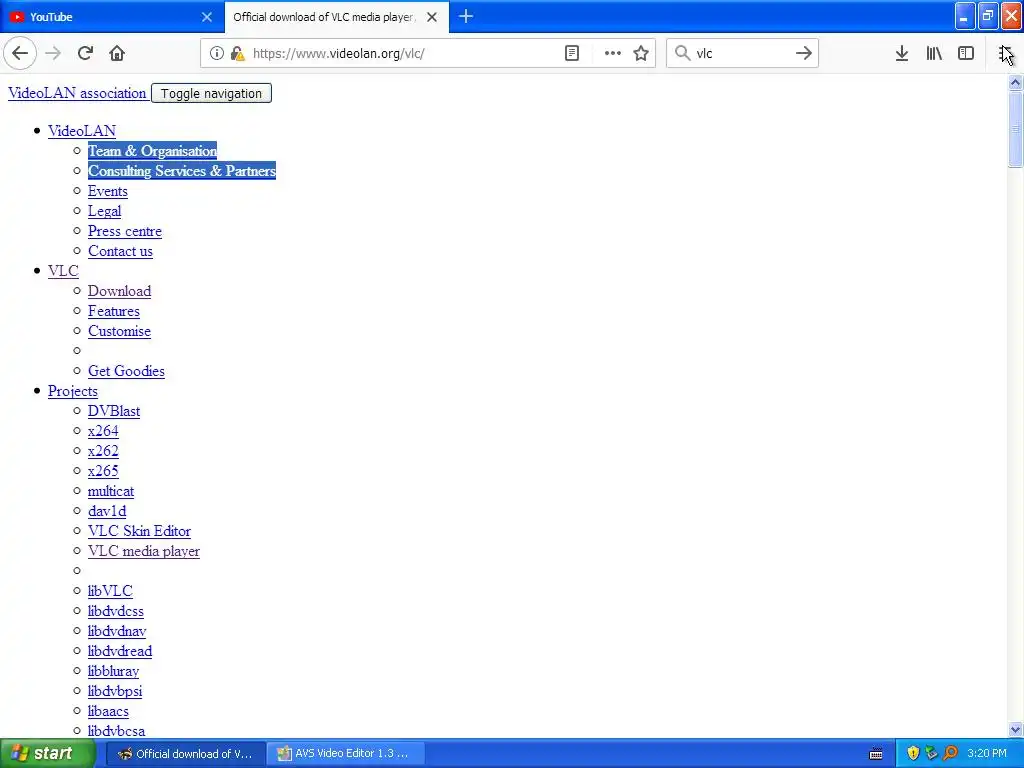Open the Events link
Viewport: 1024px width, 768px height.
[108, 191]
